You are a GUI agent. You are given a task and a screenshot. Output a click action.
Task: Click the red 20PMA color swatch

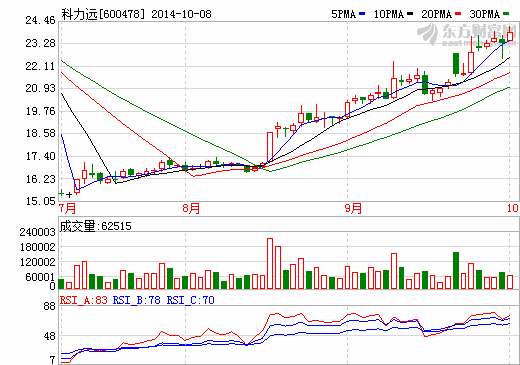(458, 14)
